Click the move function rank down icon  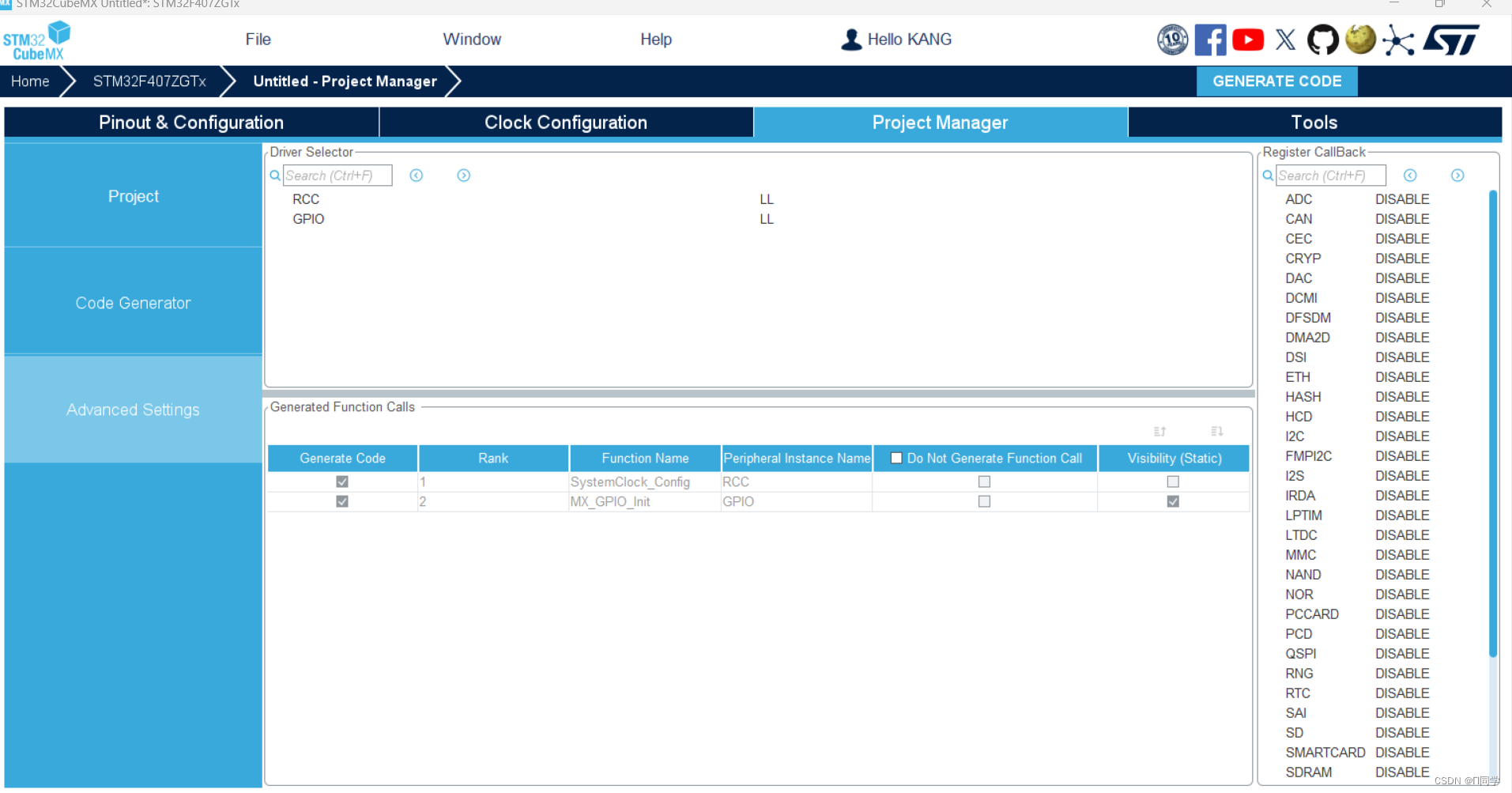[1217, 432]
